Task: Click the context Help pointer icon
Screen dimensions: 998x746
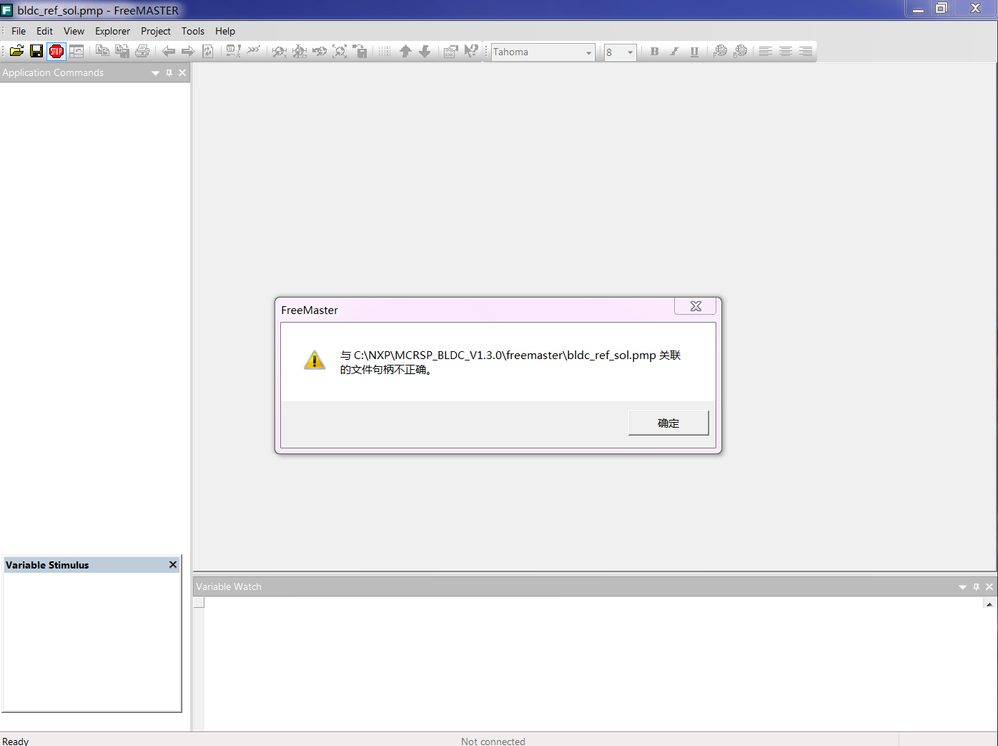Action: (470, 52)
